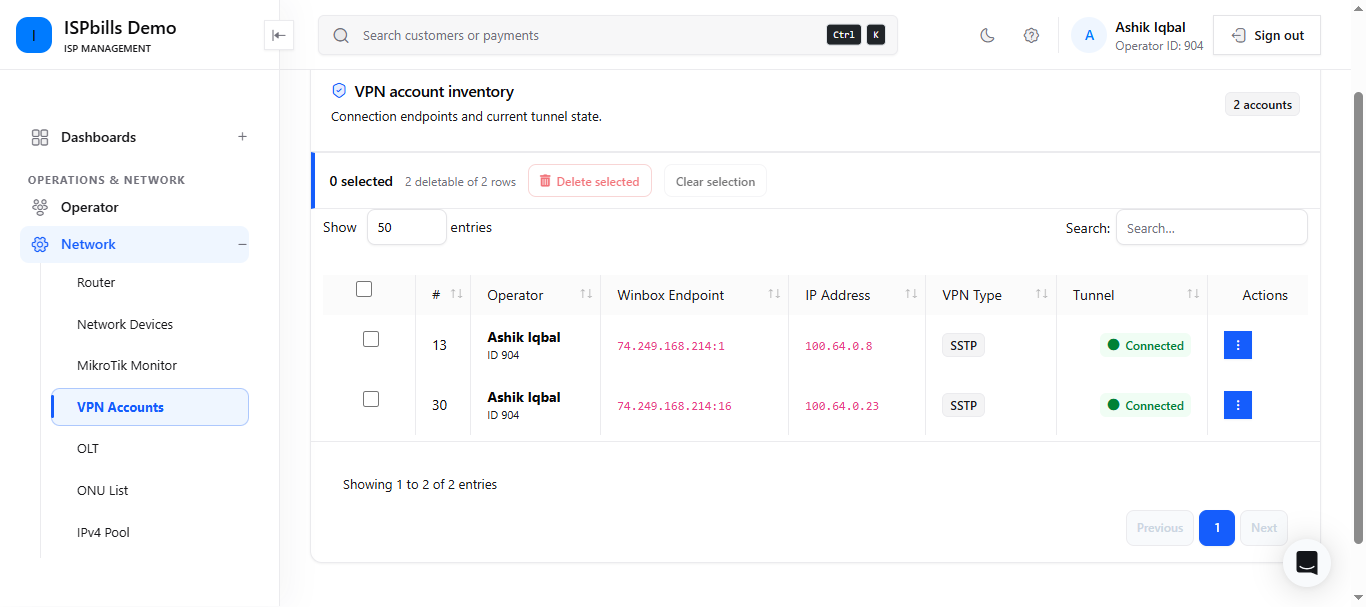Click Delete selected button
The image size is (1366, 607).
click(x=590, y=181)
